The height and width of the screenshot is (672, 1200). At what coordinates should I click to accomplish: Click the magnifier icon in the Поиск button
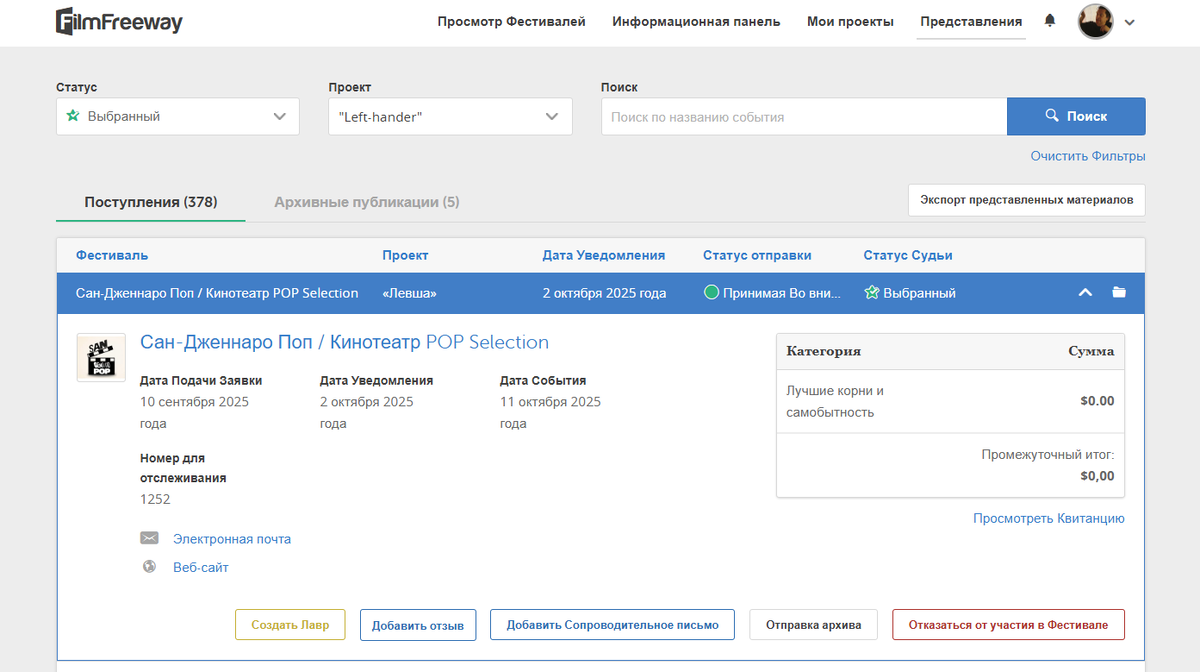[x=1052, y=116]
